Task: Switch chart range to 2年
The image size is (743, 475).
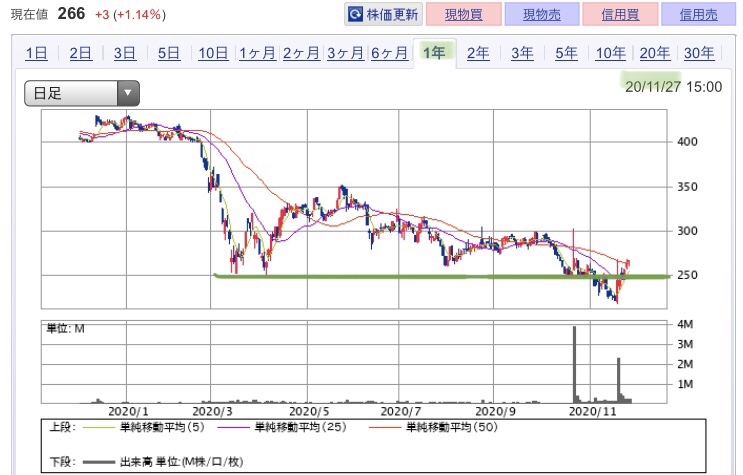Action: pyautogui.click(x=478, y=53)
